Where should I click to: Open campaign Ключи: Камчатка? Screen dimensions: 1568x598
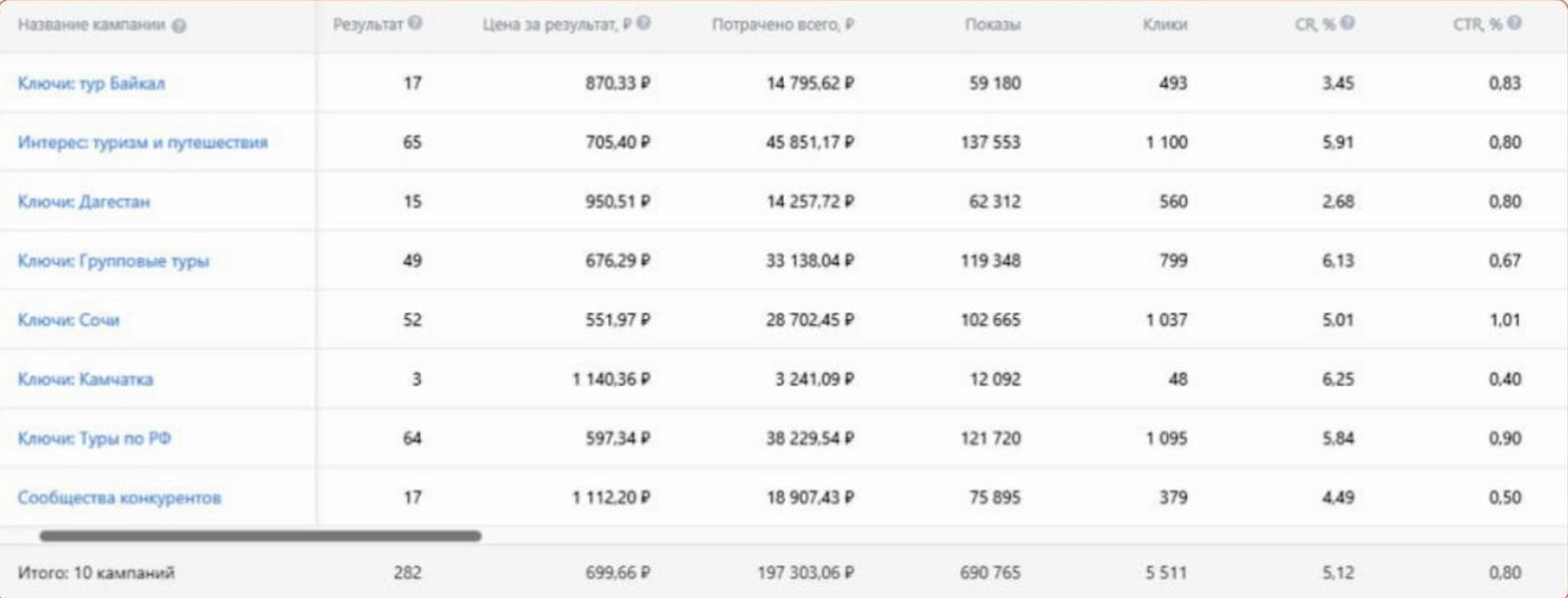click(85, 379)
